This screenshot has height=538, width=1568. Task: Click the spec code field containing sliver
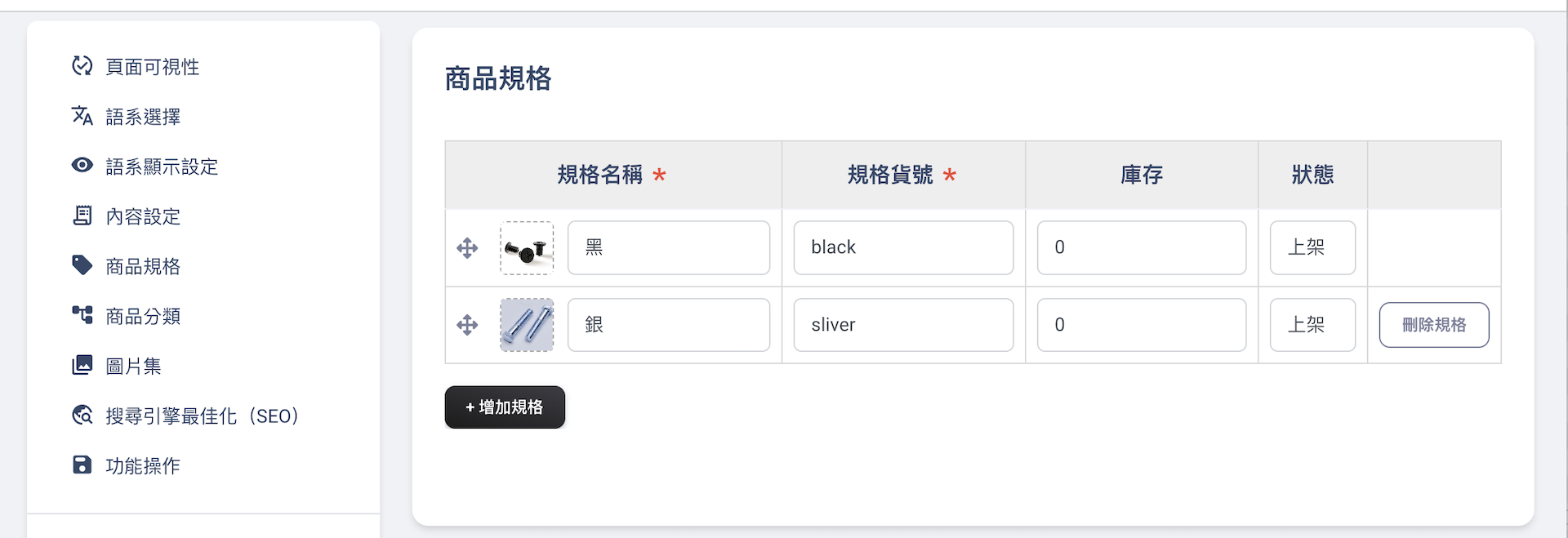pos(903,325)
